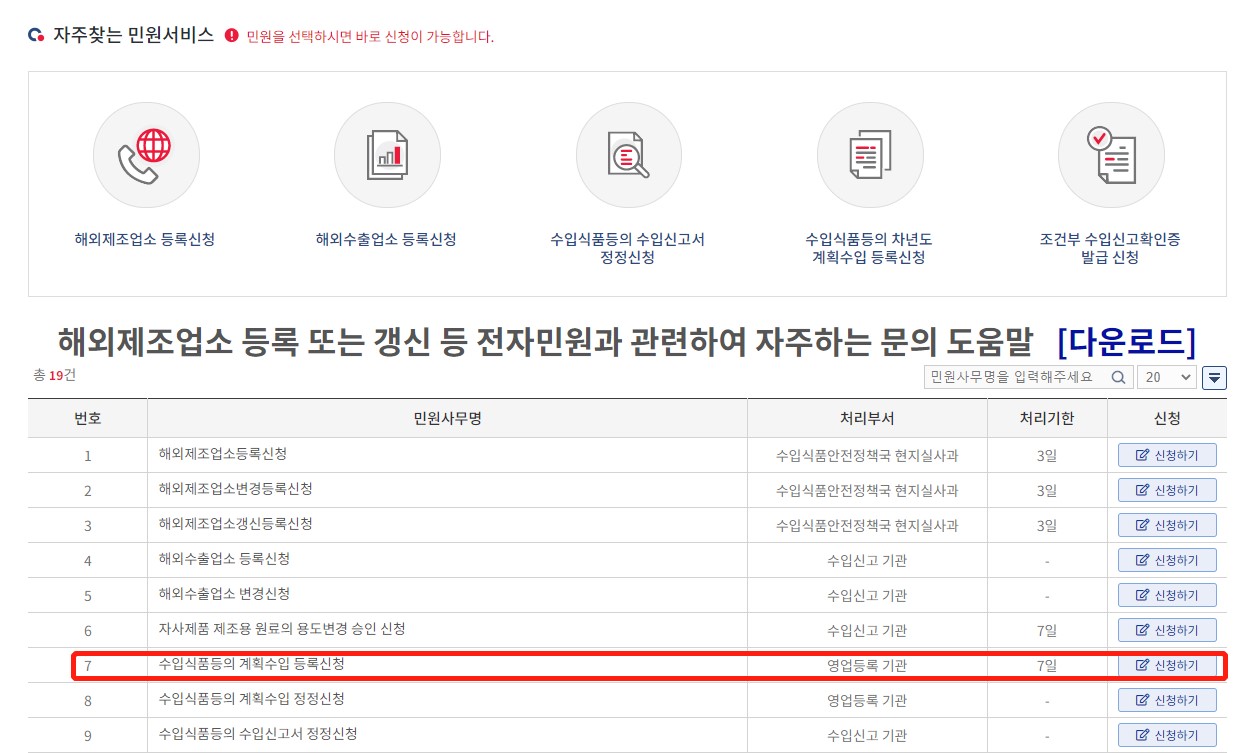Viewport: 1242px width, 753px height.
Task: Click the 처리부서 column header
Action: click(867, 419)
